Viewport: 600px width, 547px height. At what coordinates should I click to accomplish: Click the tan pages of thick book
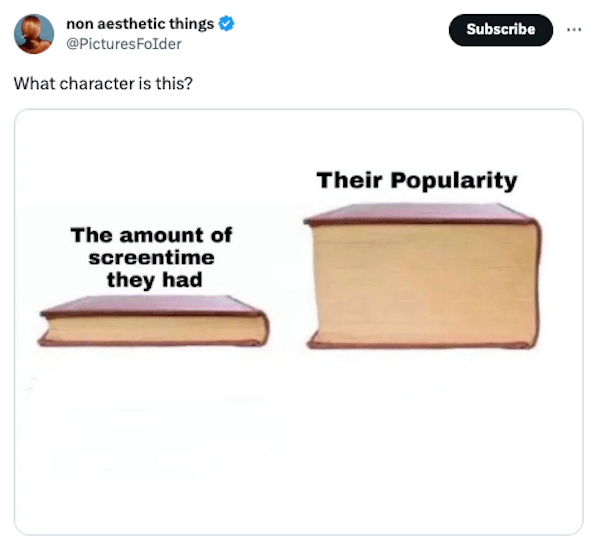420,285
